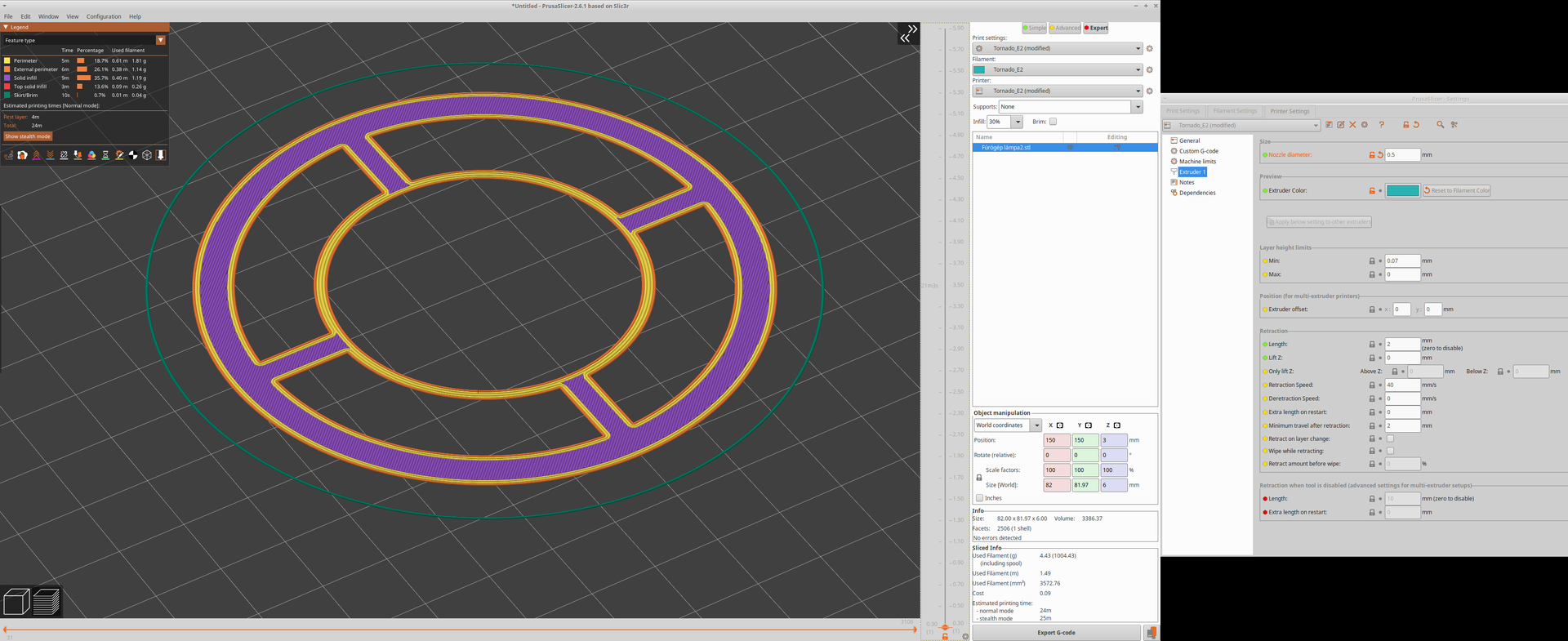Click the sliced layers preview icon
This screenshot has height=641, width=1568.
click(47, 602)
